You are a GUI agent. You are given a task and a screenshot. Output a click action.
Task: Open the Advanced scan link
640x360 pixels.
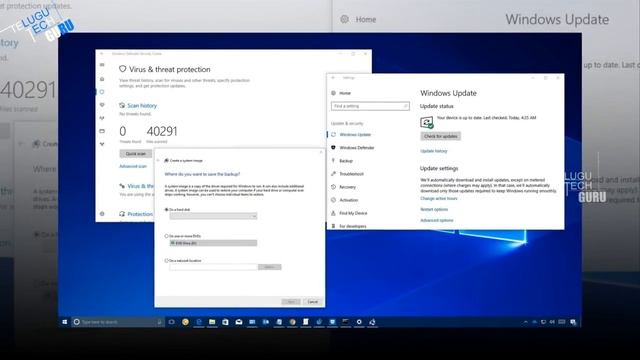click(x=133, y=166)
